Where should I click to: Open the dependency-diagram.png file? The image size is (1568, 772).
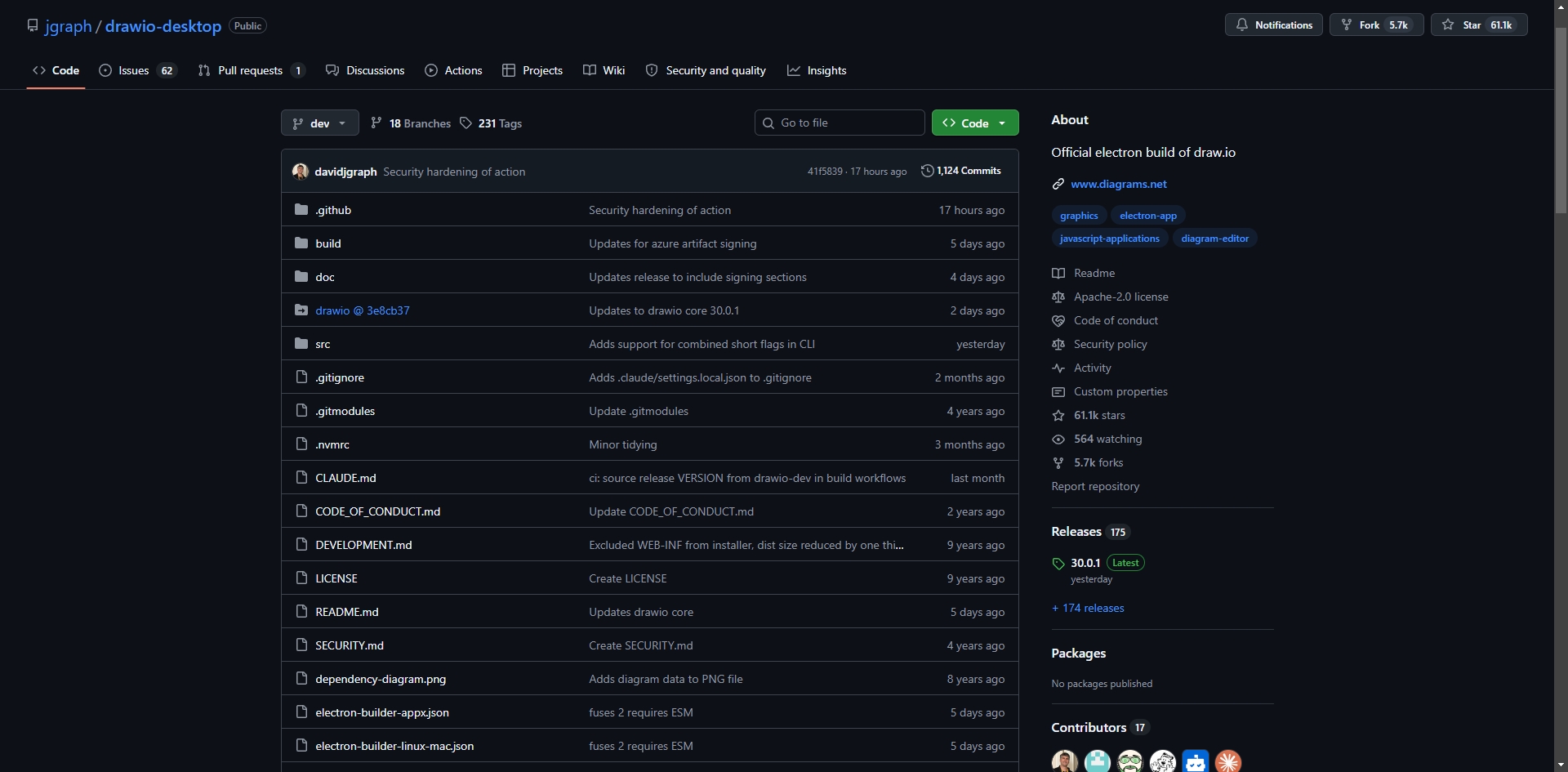tap(381, 679)
